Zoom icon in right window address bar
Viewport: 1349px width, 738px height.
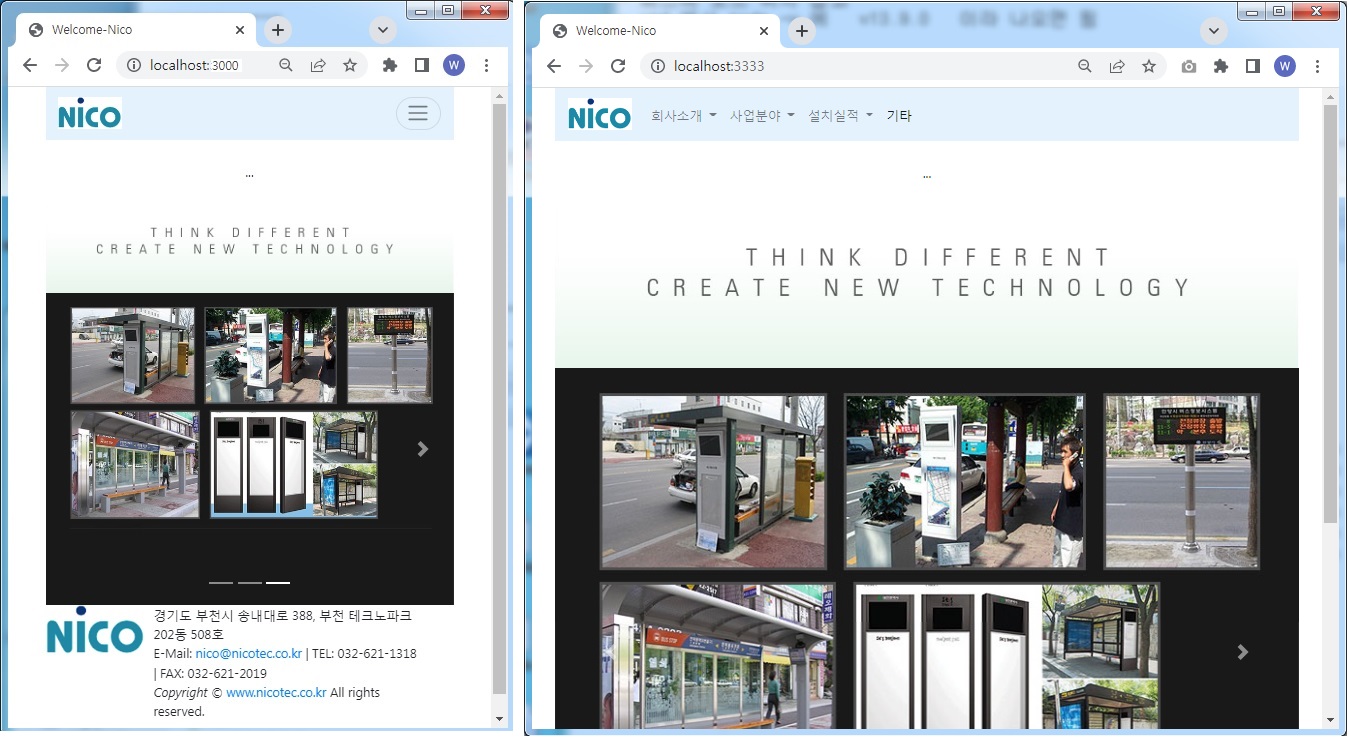click(1085, 66)
